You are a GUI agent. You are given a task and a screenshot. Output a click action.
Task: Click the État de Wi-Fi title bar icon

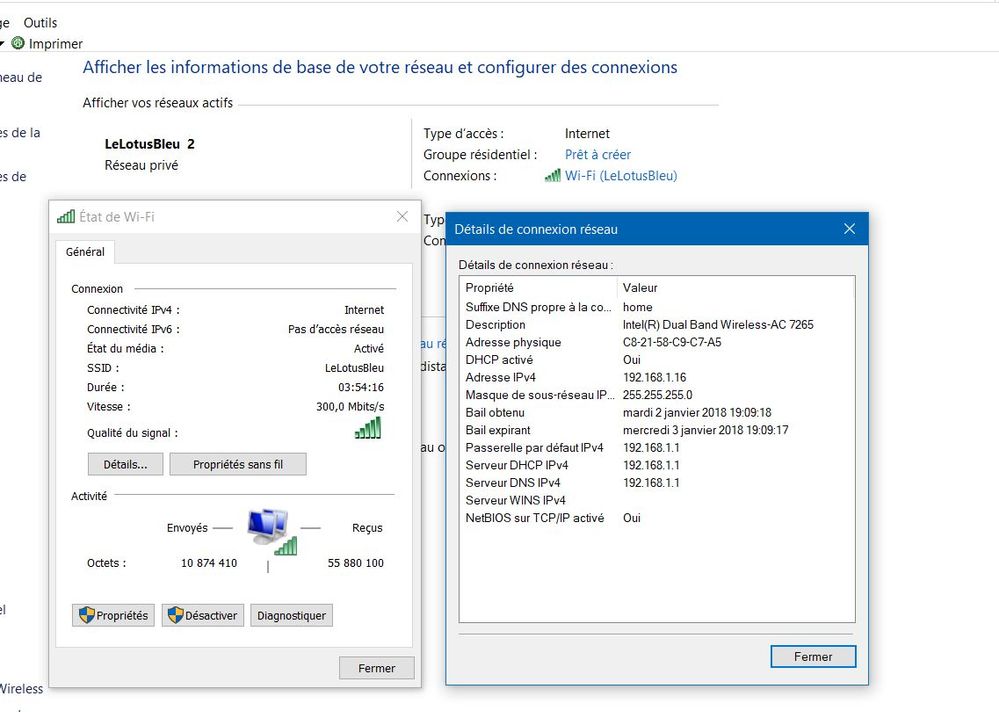click(66, 217)
